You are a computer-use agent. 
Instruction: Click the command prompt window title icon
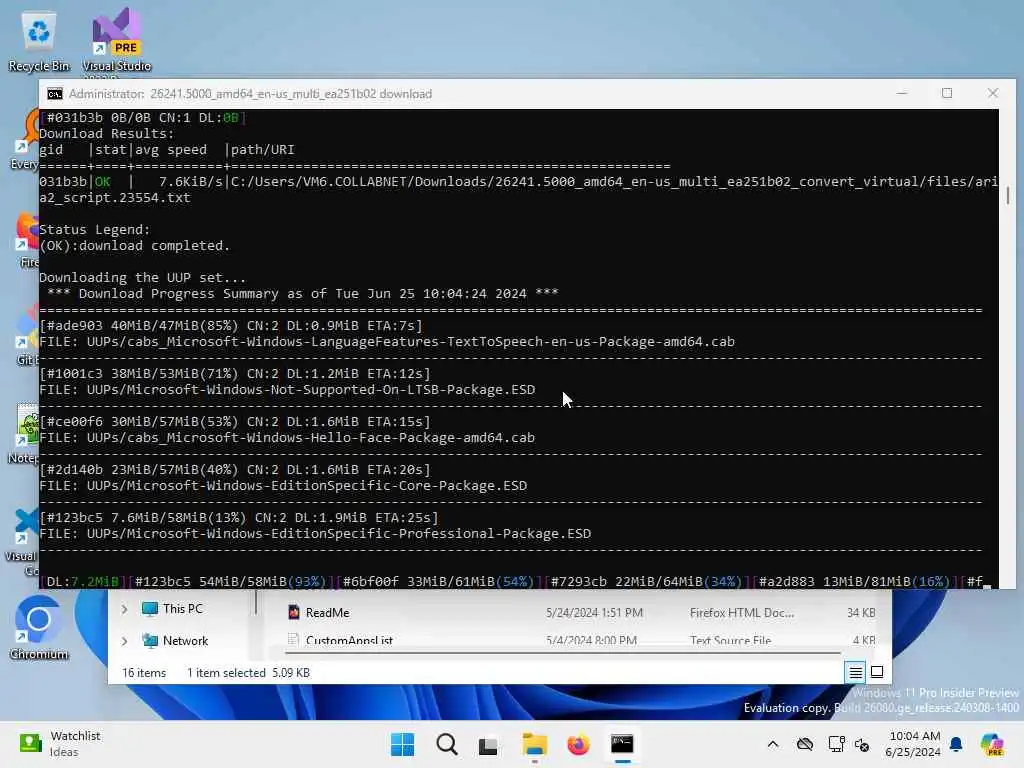[55, 94]
